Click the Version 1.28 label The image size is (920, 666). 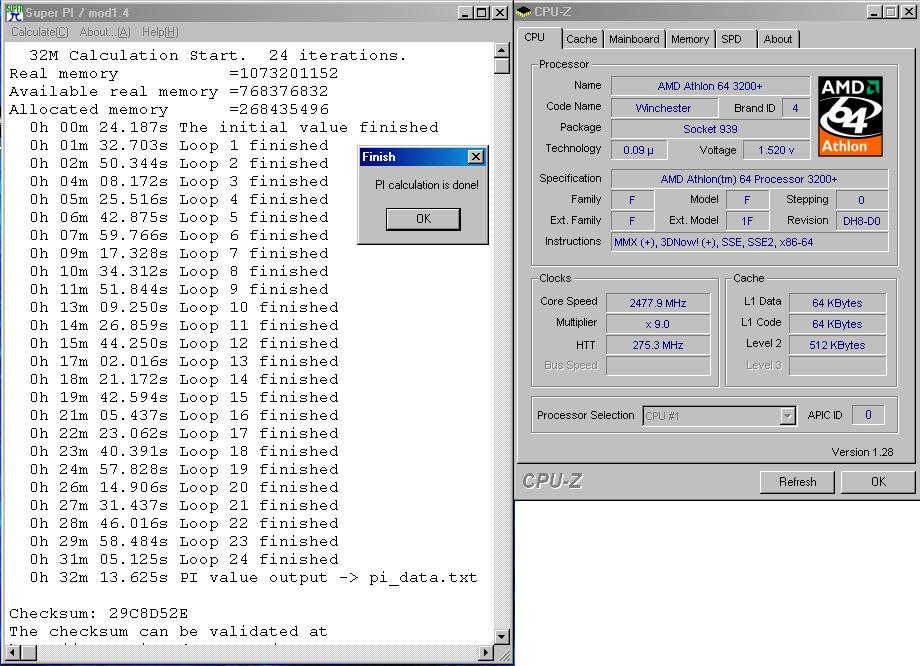tap(862, 452)
